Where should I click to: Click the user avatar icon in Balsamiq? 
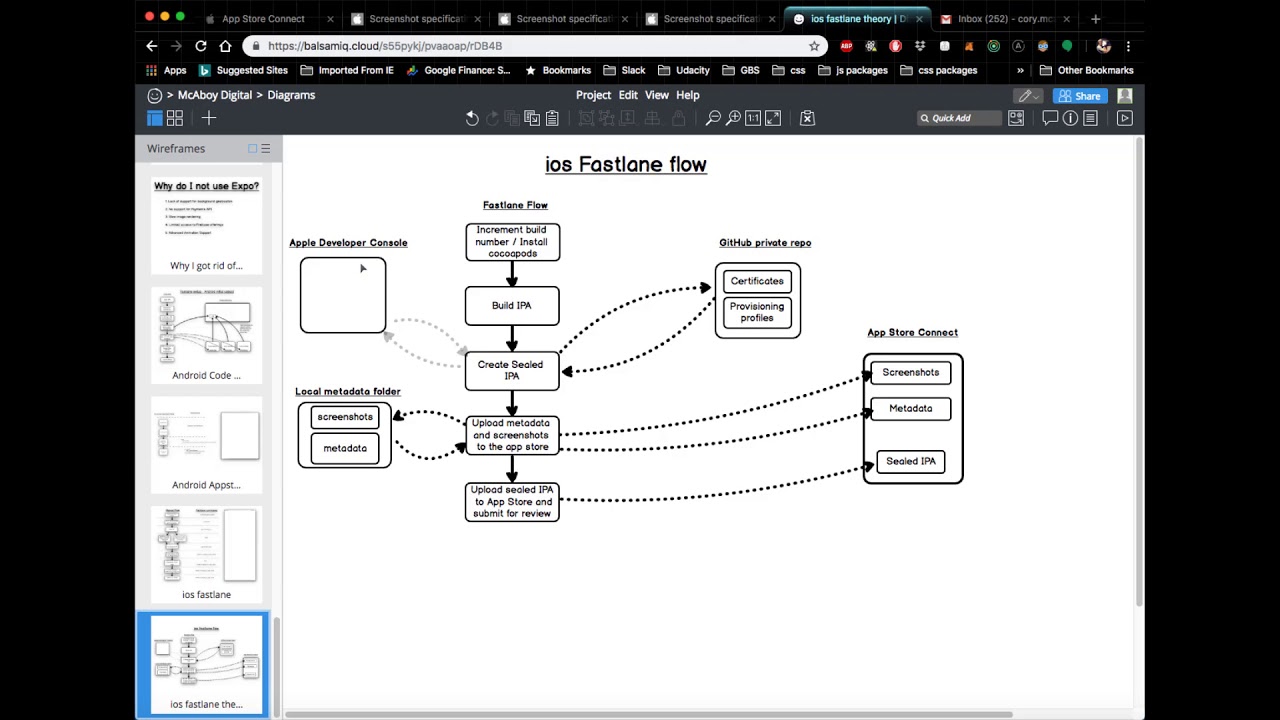click(1125, 95)
